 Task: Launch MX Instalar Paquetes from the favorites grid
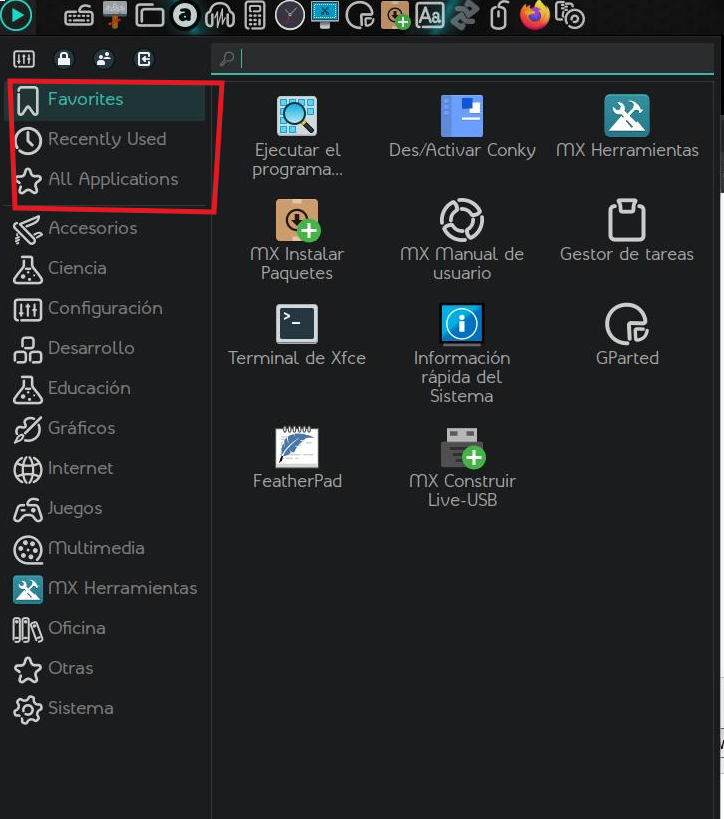297,241
